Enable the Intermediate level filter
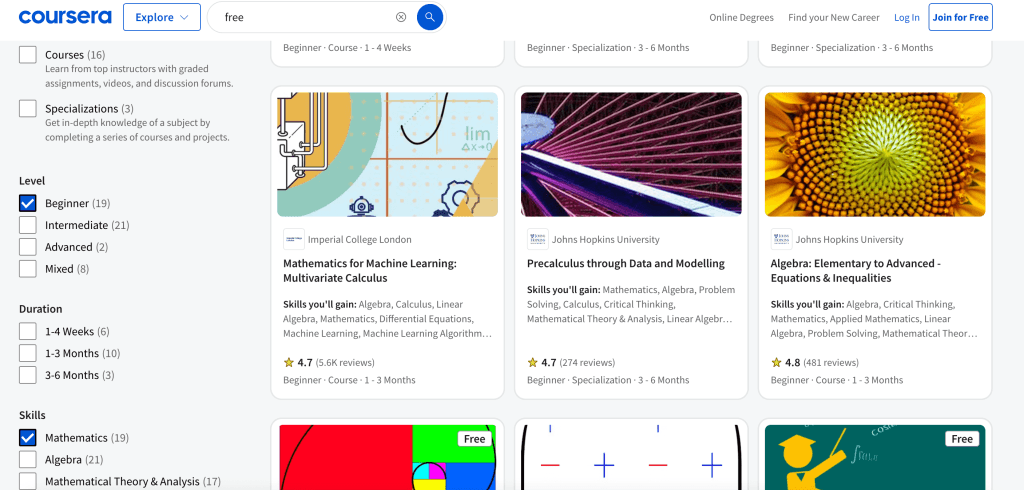The width and height of the screenshot is (1024, 490). pos(28,225)
